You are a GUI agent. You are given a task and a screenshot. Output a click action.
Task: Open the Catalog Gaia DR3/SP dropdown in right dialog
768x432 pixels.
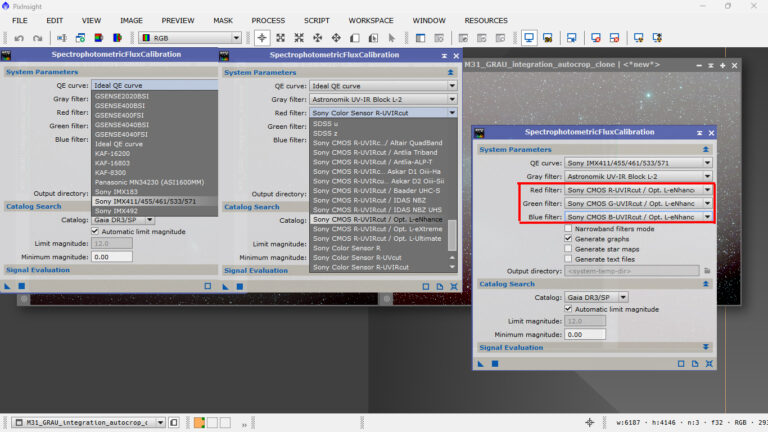[x=596, y=297]
